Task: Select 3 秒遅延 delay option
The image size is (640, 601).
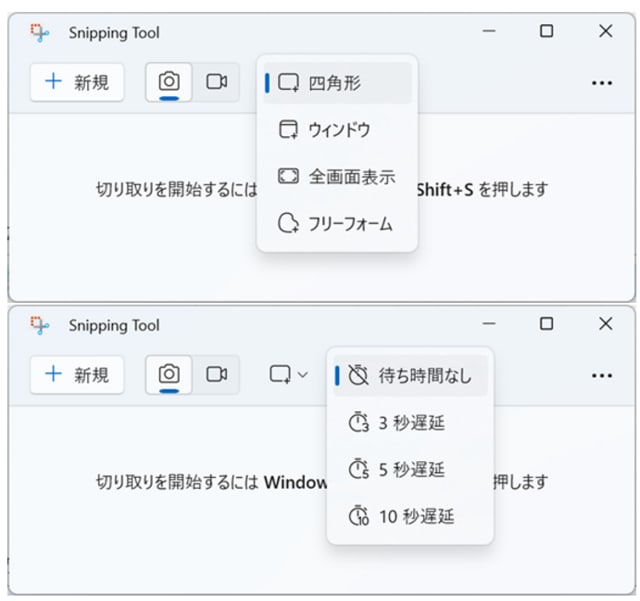Action: coord(411,423)
